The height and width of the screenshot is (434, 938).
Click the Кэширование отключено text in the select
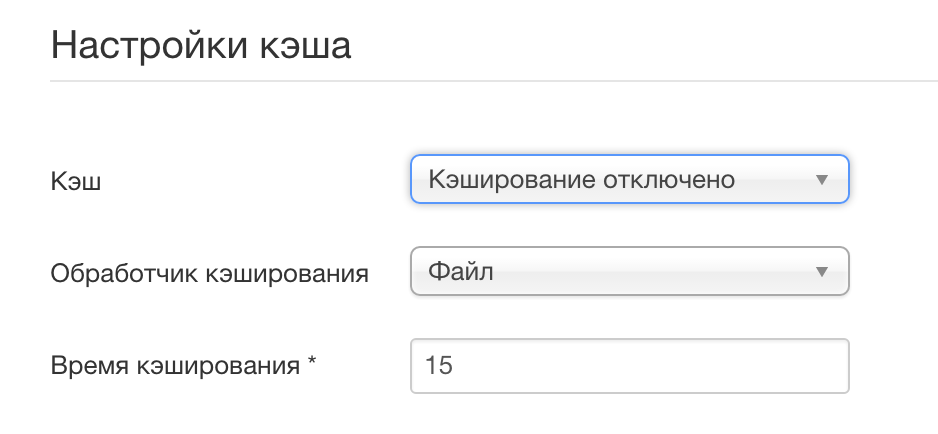pyautogui.click(x=581, y=181)
